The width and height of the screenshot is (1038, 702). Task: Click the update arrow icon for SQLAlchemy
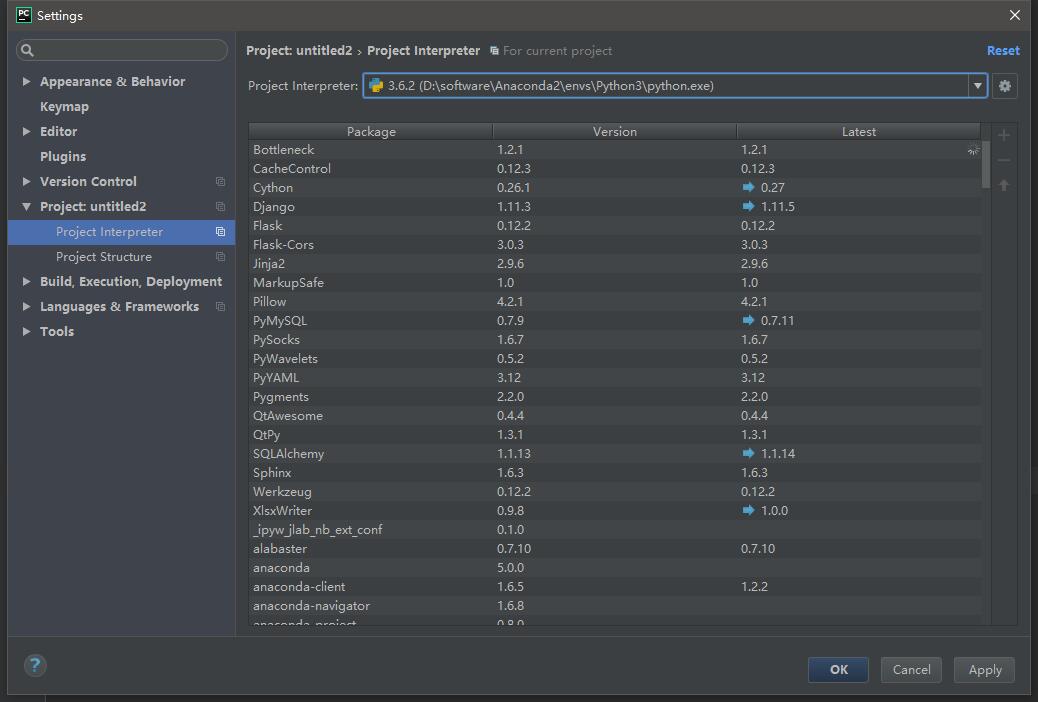point(748,454)
